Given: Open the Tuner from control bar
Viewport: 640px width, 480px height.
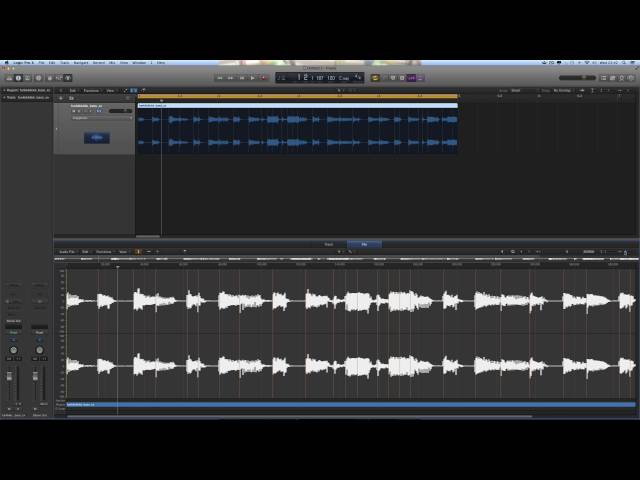Looking at the screenshot, I should point(393,78).
